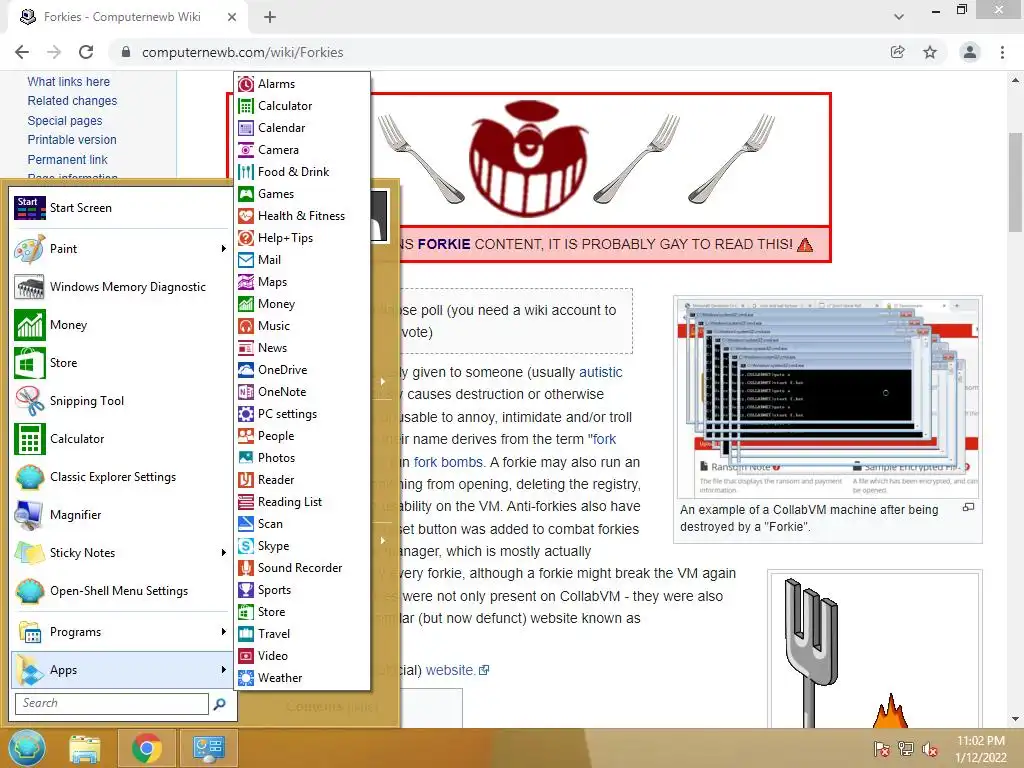Screen dimensions: 1024x768
Task: Switch to Chrome on the taskbar
Action: pyautogui.click(x=146, y=748)
